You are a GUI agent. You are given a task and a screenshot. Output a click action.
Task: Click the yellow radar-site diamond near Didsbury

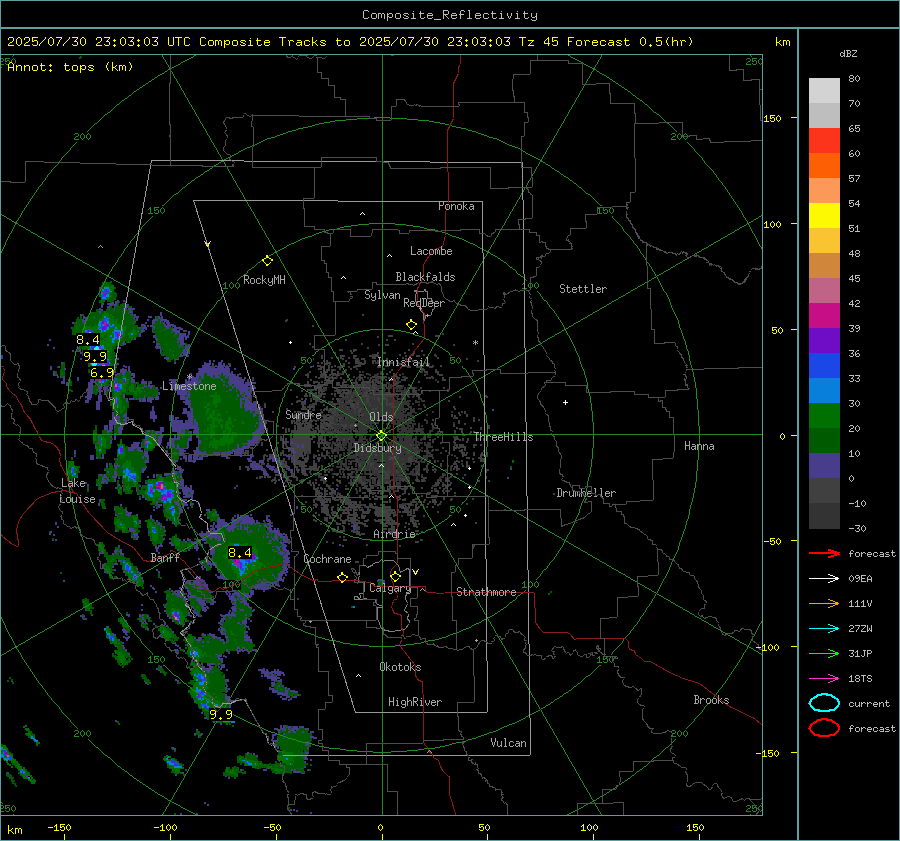pyautogui.click(x=381, y=435)
